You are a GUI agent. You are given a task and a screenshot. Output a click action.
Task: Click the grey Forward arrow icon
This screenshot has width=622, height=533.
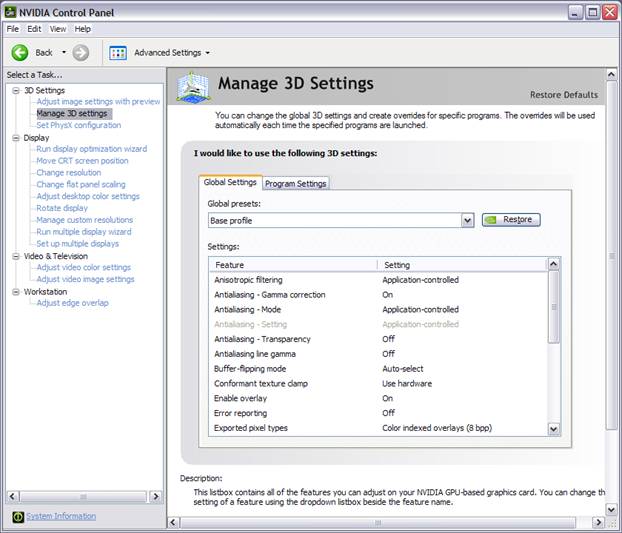click(81, 52)
